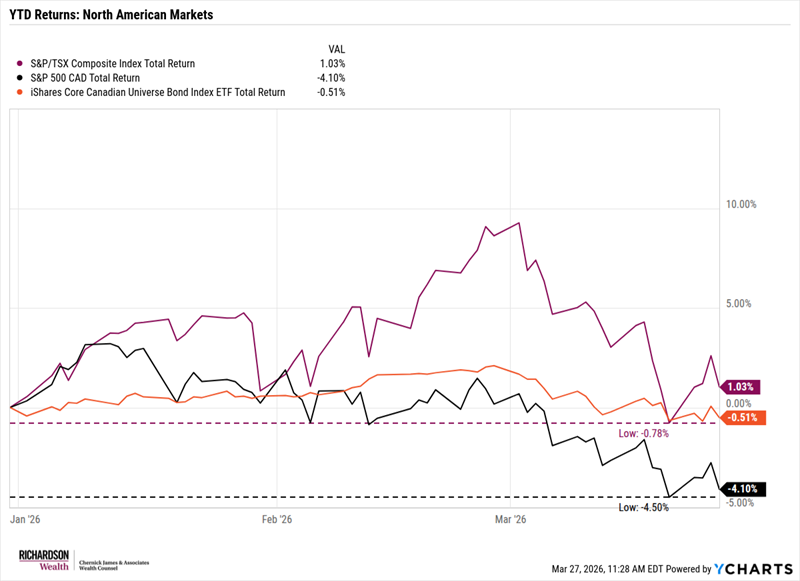Click the Mar '26 axis label

pyautogui.click(x=511, y=519)
